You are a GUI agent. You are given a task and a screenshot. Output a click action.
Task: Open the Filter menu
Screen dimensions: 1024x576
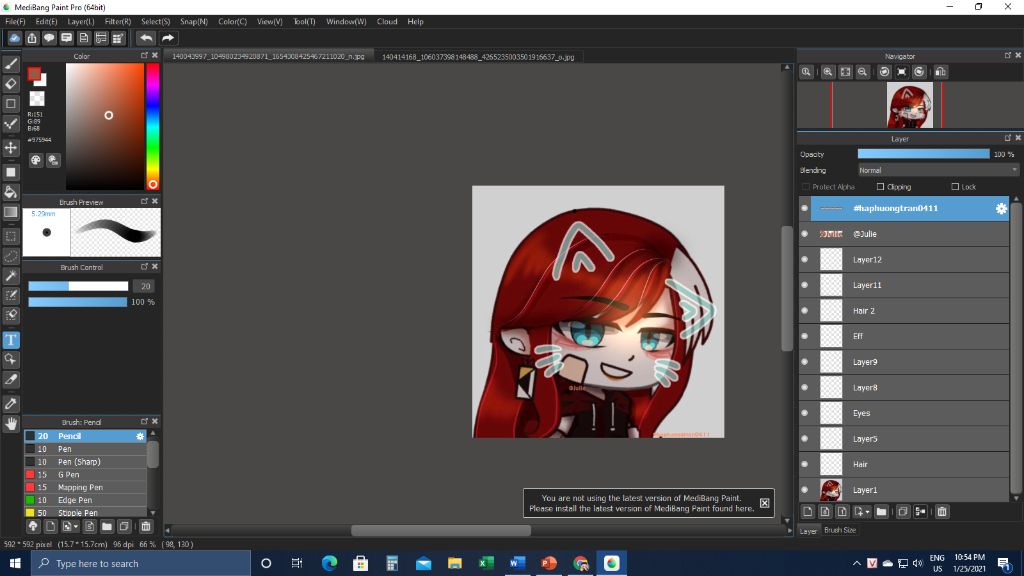[118, 22]
